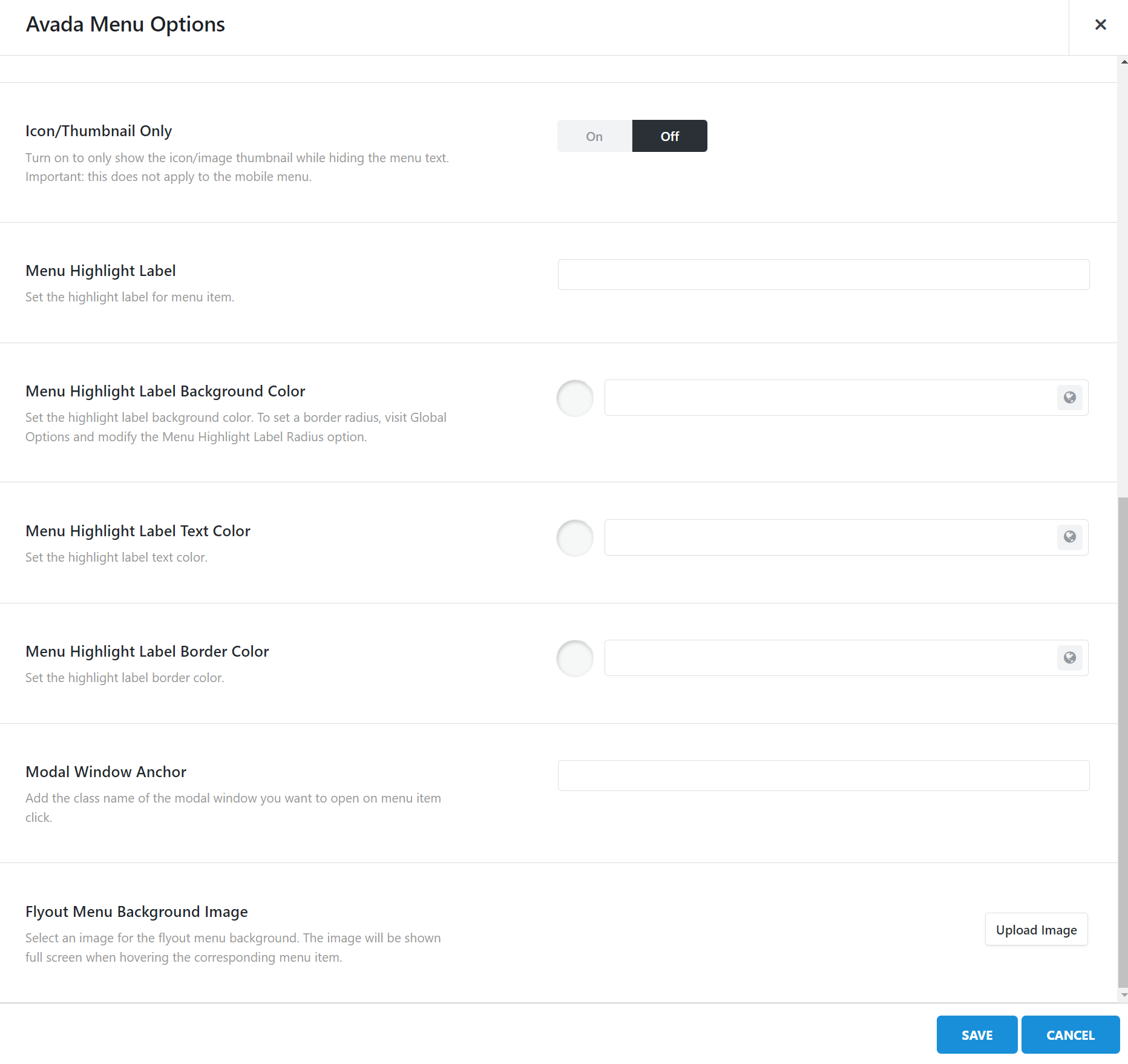Open Highlight Label Background Color swatch

(575, 398)
